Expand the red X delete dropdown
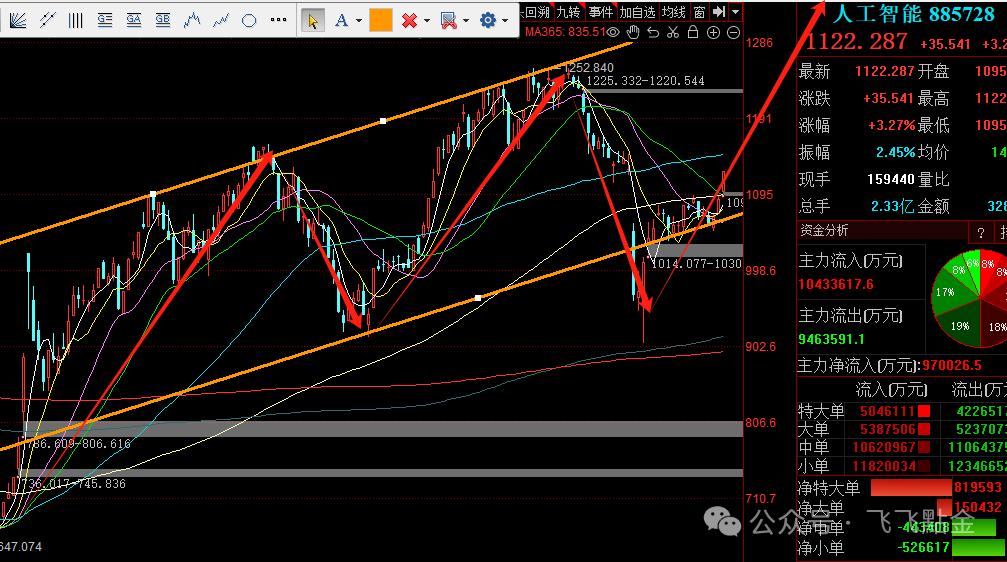 [427, 20]
